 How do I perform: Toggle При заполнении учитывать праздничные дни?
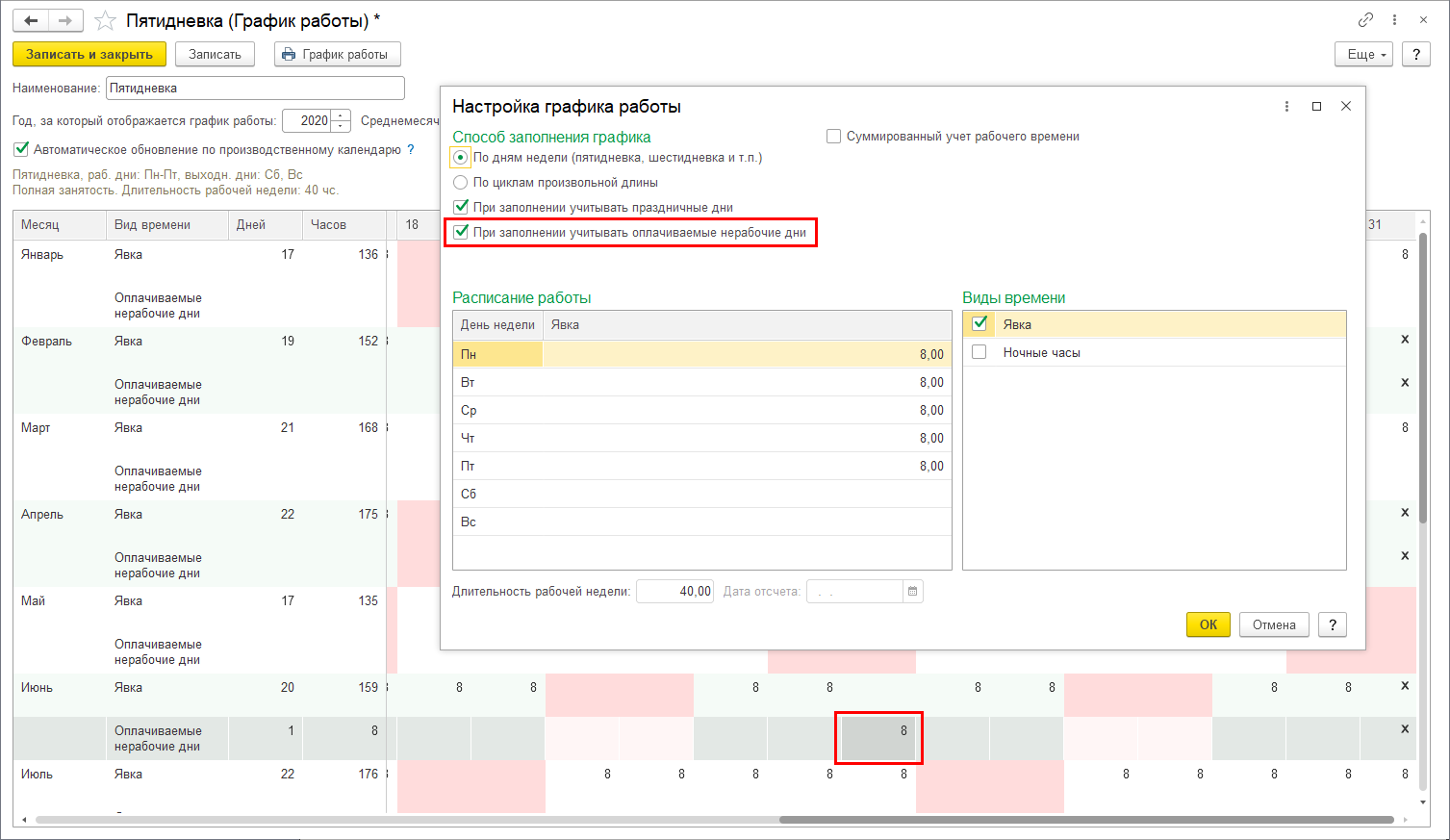point(461,207)
